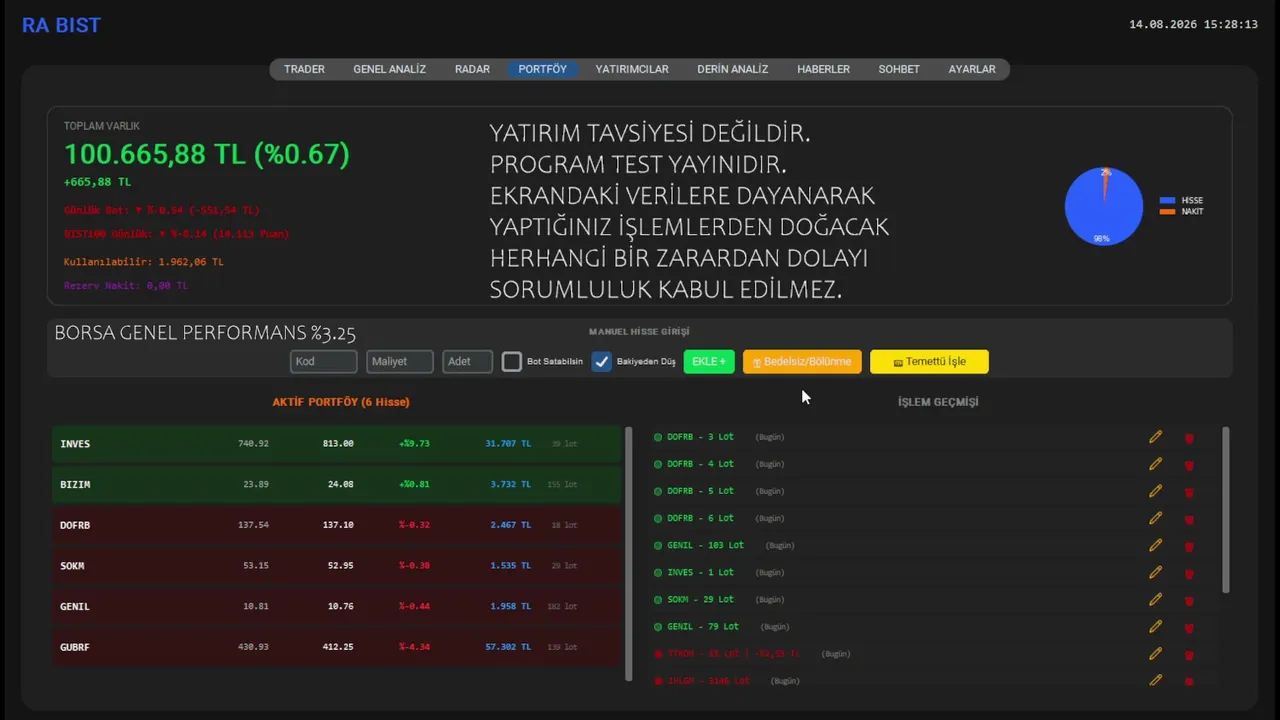Delete the GENIL - 103 Lot transaction

tap(1189, 546)
